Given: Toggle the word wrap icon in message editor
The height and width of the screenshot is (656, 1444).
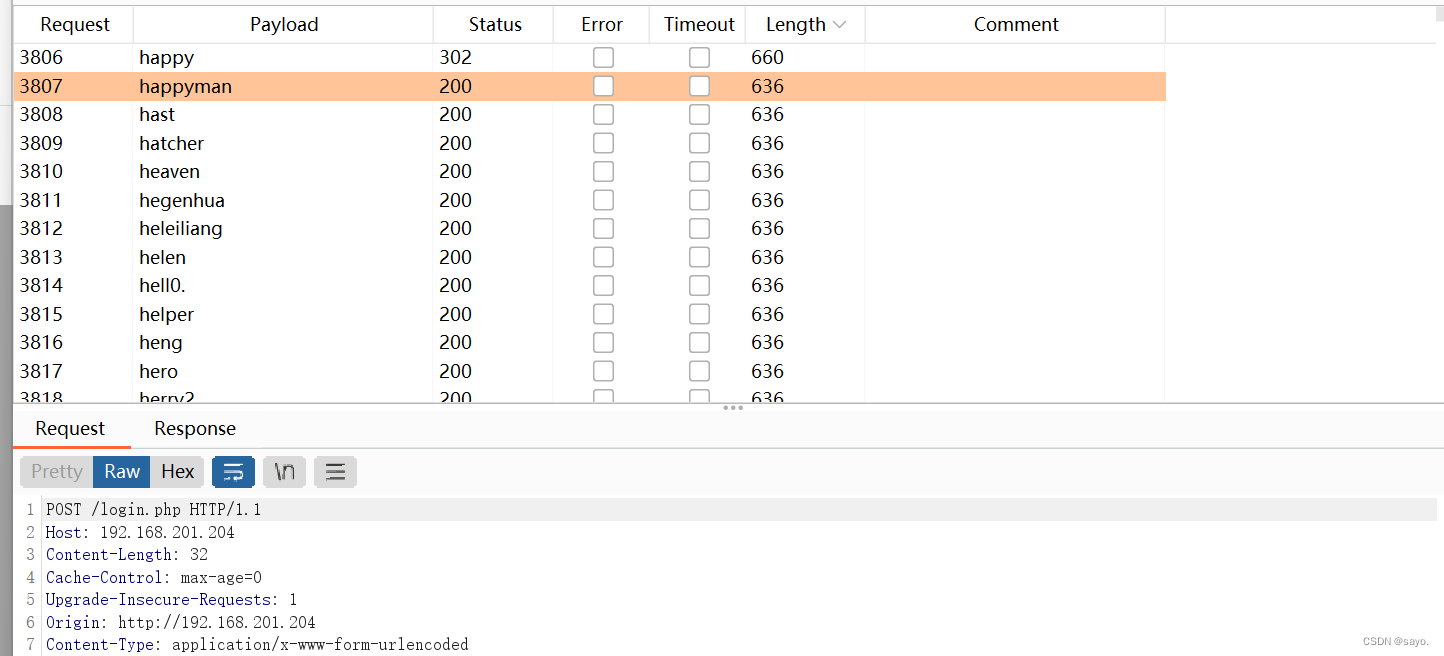Looking at the screenshot, I should [233, 471].
